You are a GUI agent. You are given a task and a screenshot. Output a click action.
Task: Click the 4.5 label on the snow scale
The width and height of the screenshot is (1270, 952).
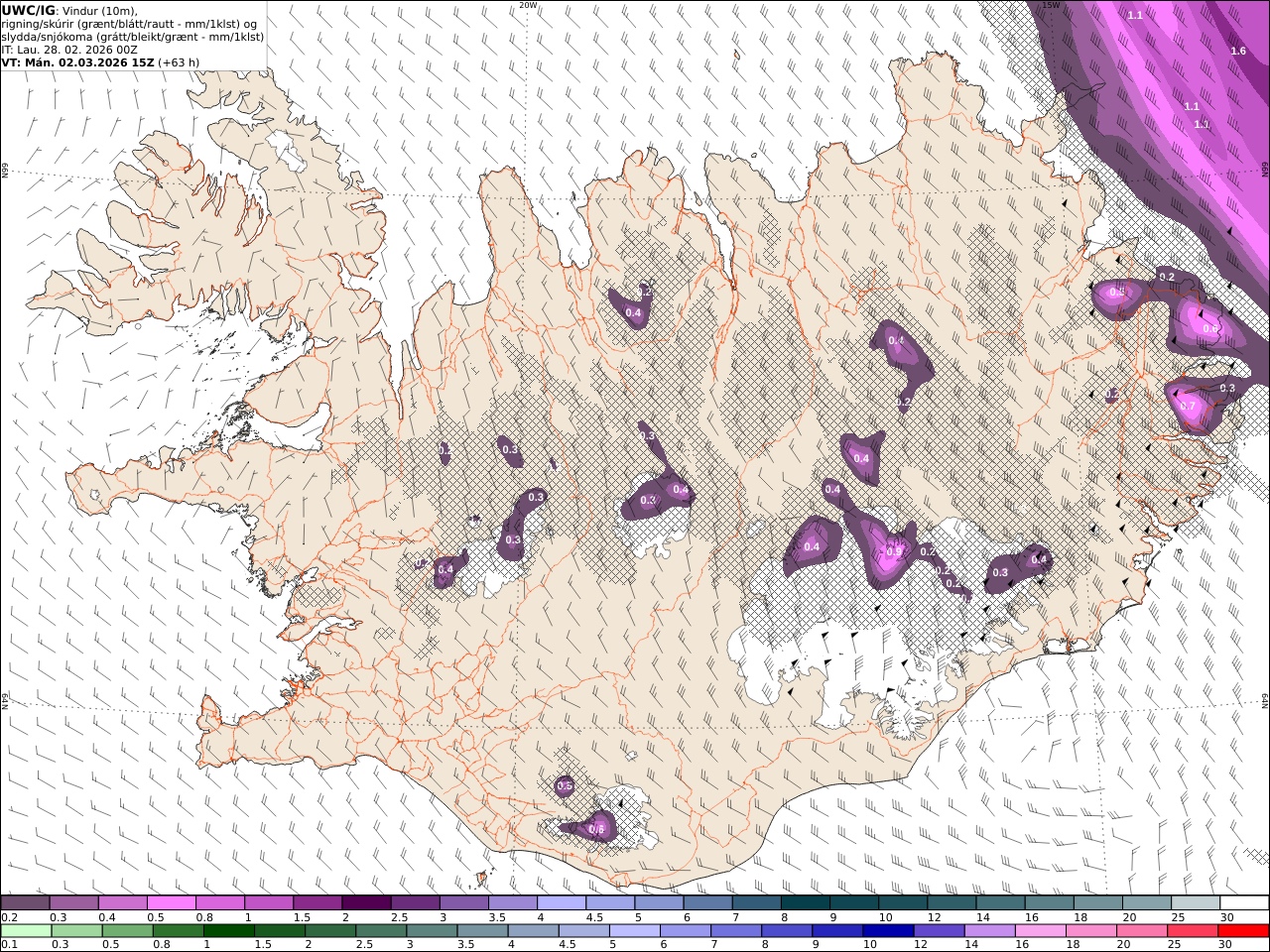(593, 918)
